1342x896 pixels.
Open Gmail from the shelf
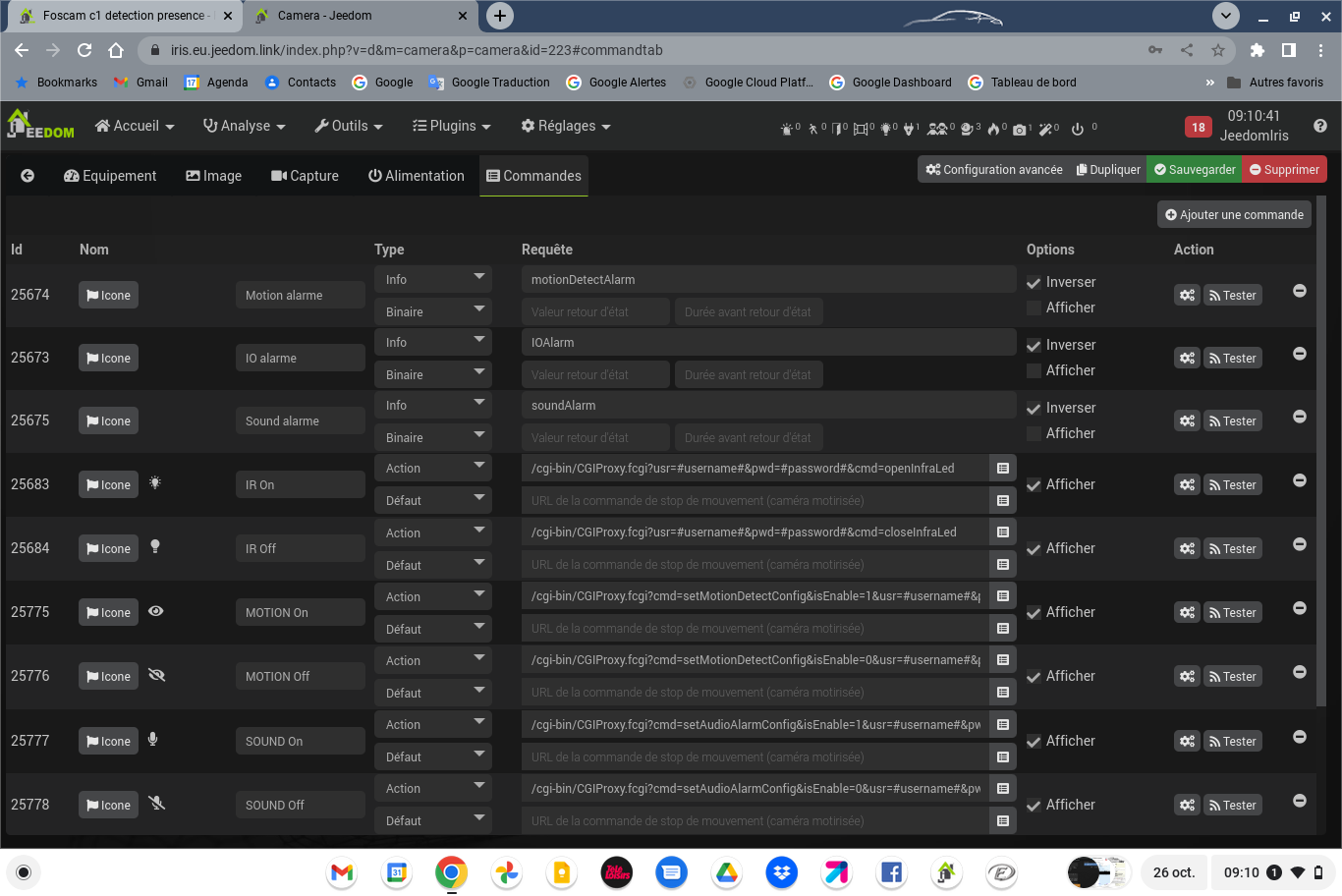click(342, 872)
